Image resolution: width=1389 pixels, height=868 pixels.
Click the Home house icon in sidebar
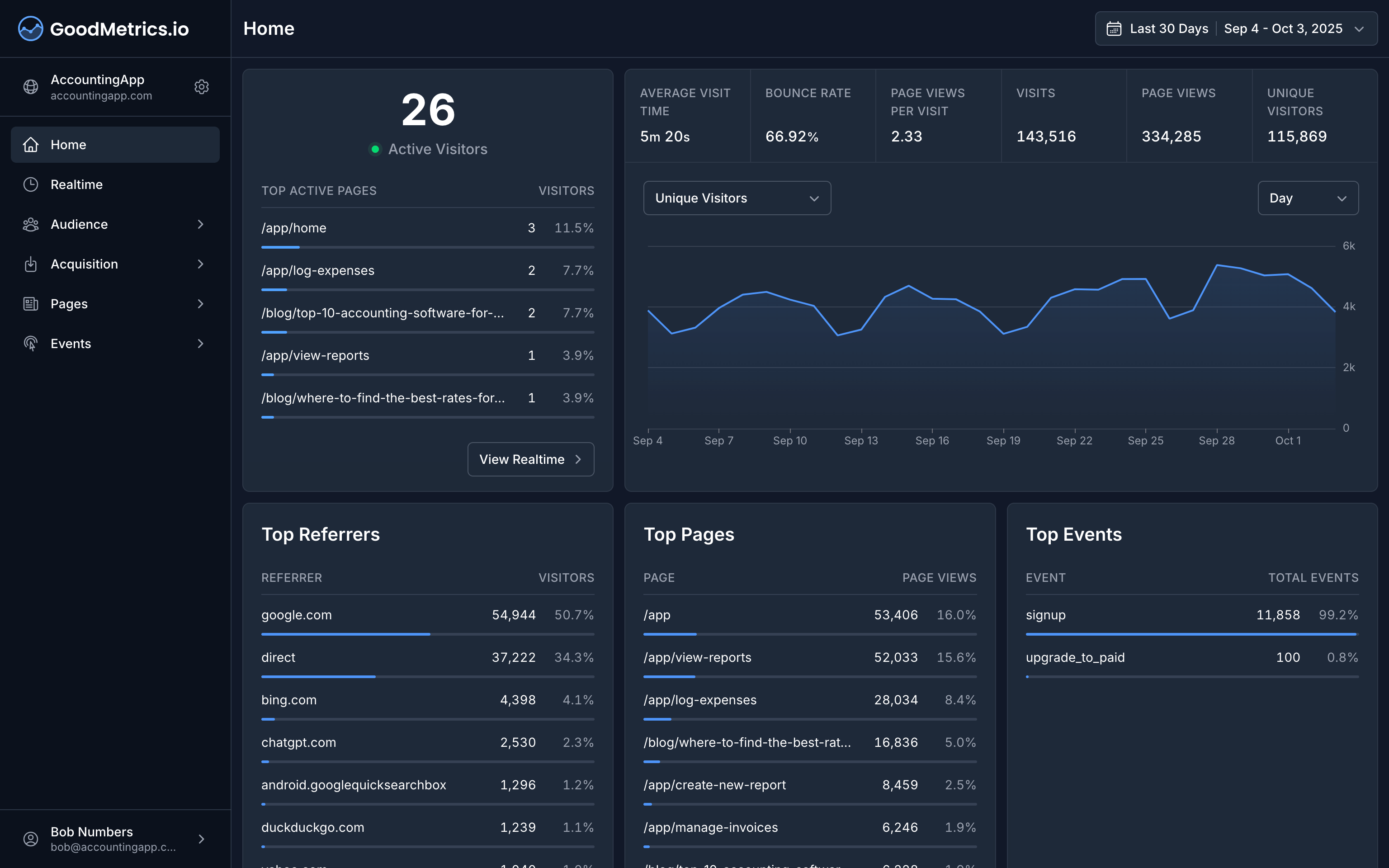point(30,145)
